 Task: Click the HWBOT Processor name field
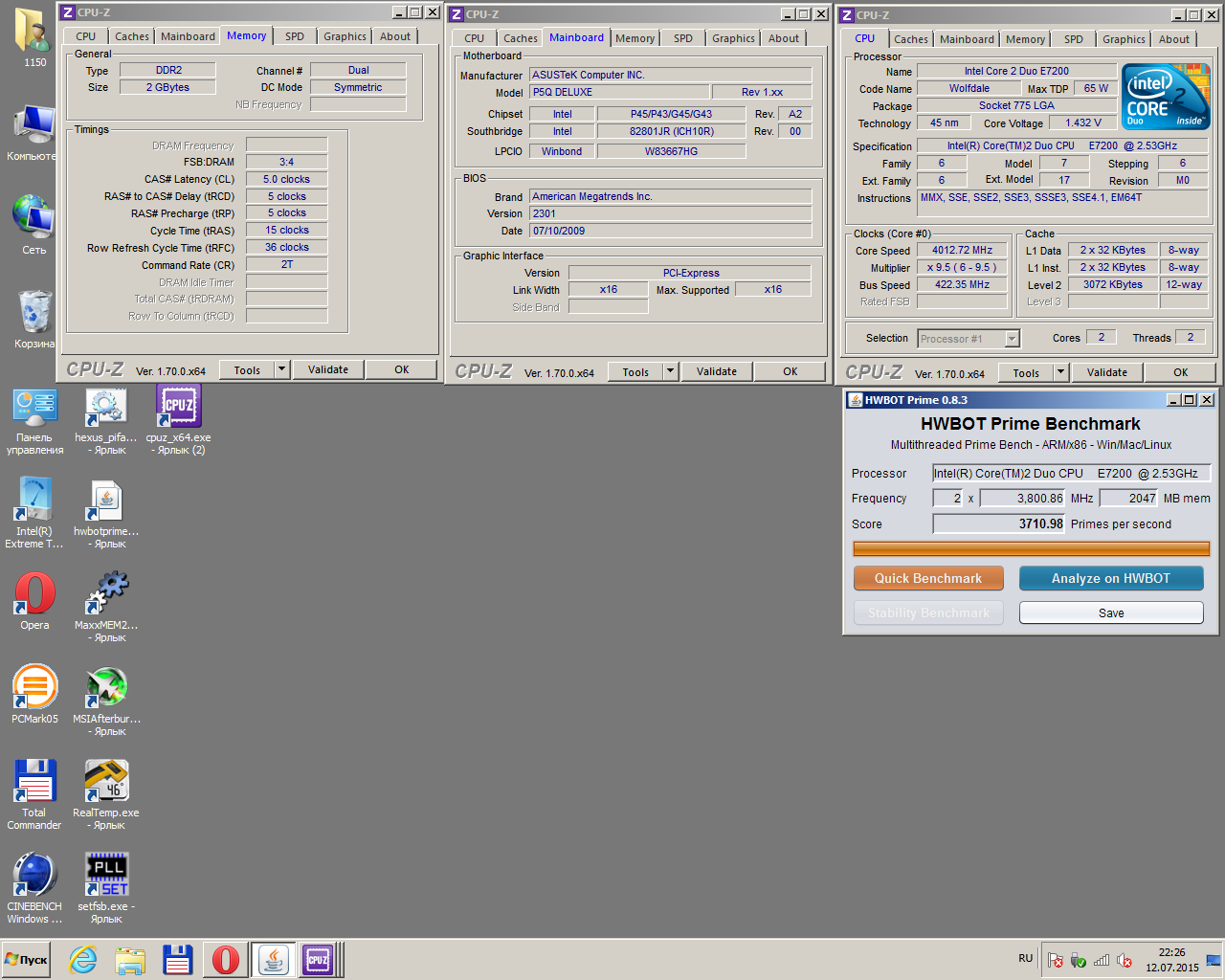coord(1072,473)
